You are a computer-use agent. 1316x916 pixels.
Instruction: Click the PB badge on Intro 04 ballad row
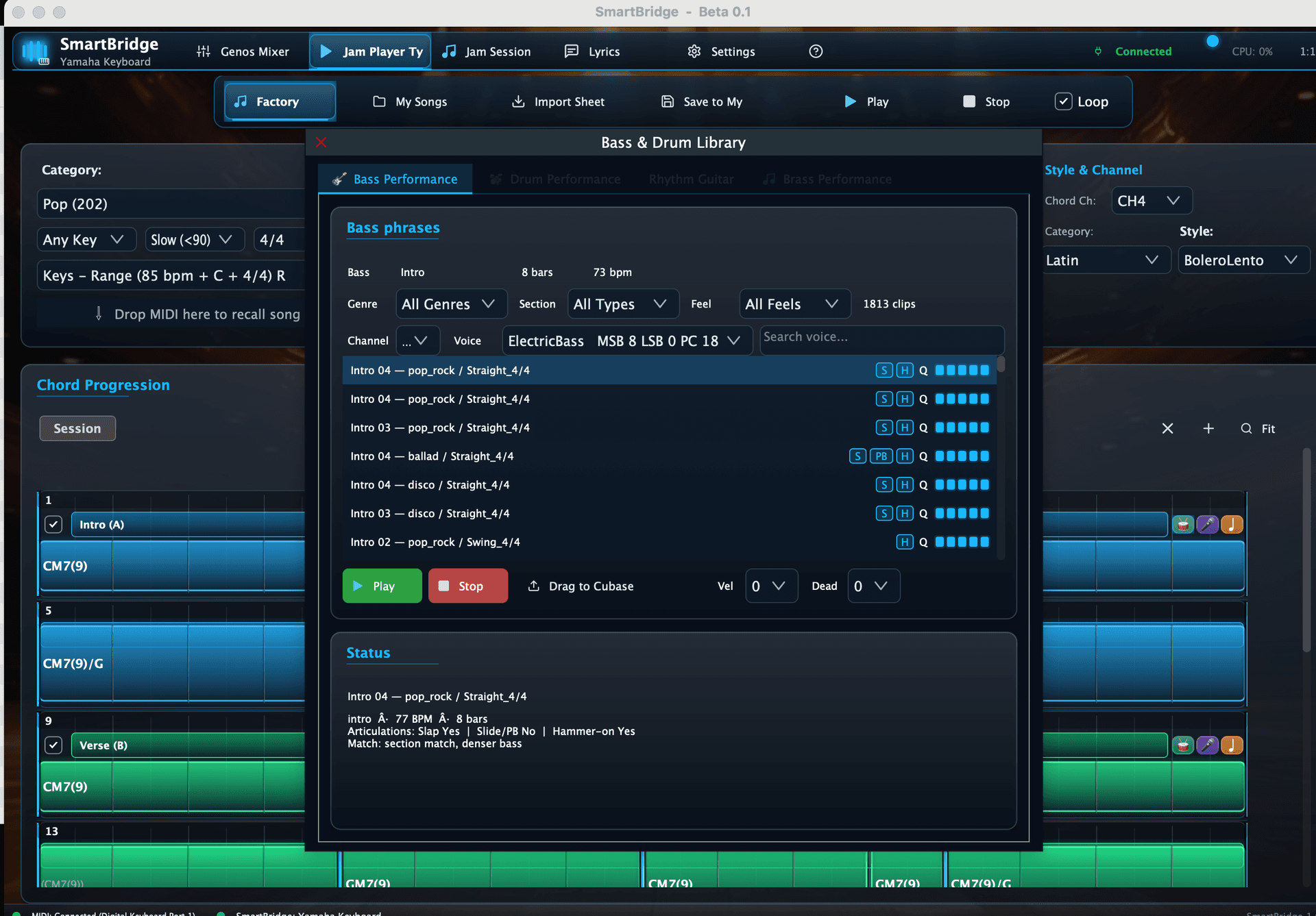(881, 456)
